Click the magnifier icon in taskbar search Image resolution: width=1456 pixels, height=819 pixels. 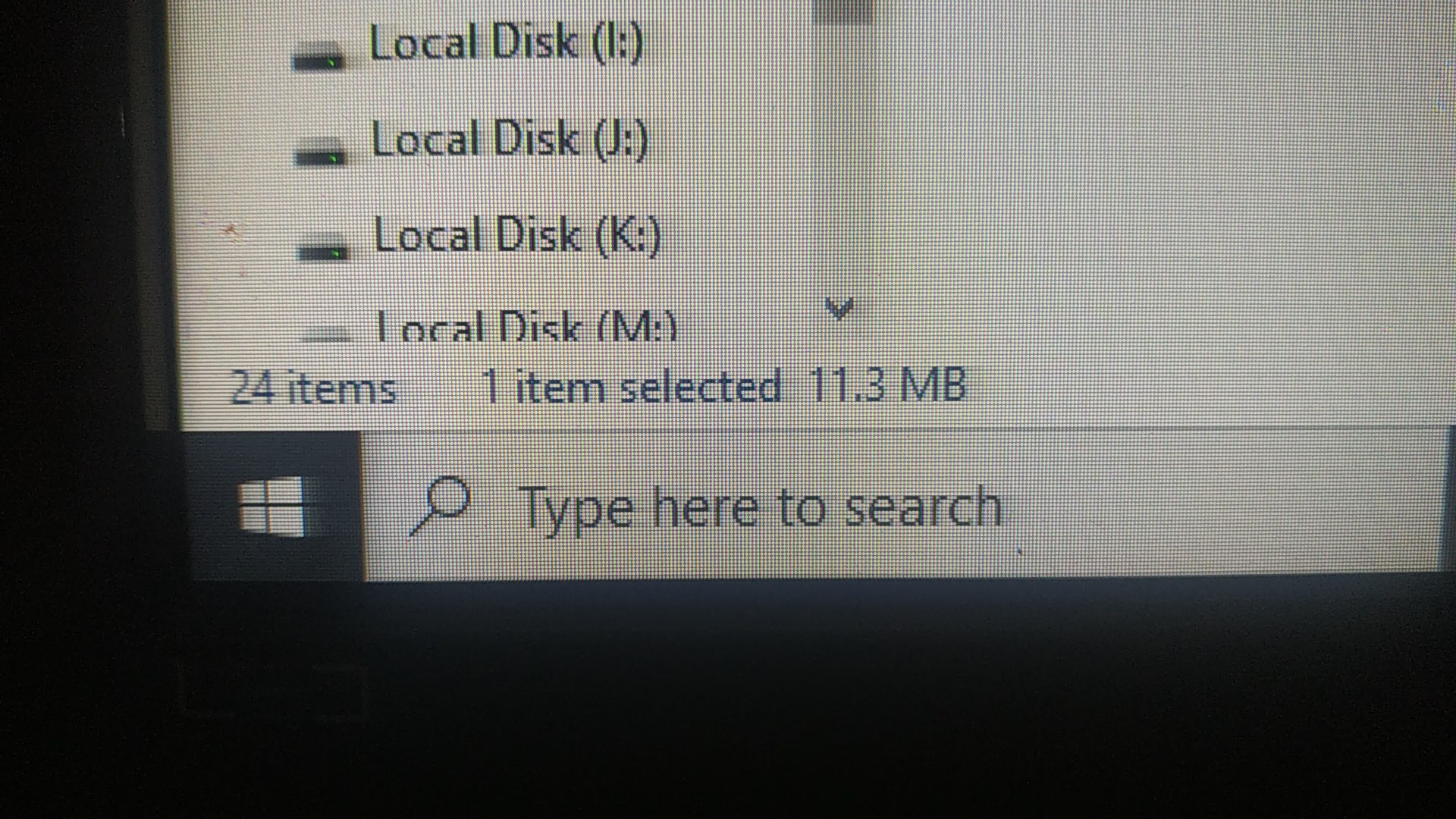pos(441,506)
